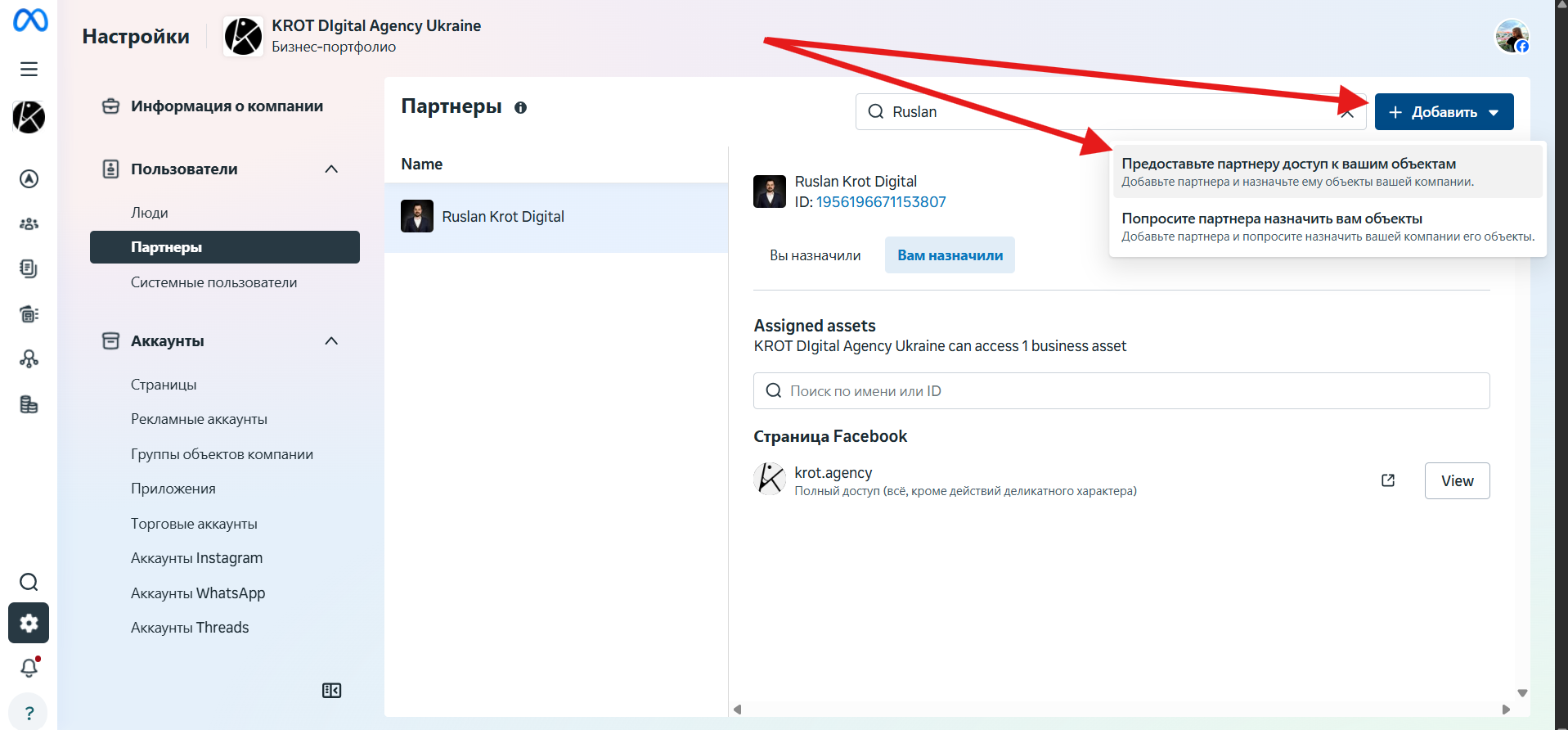Image resolution: width=1568 pixels, height=730 pixels.
Task: Click the krot.agency page logo
Action: (770, 479)
